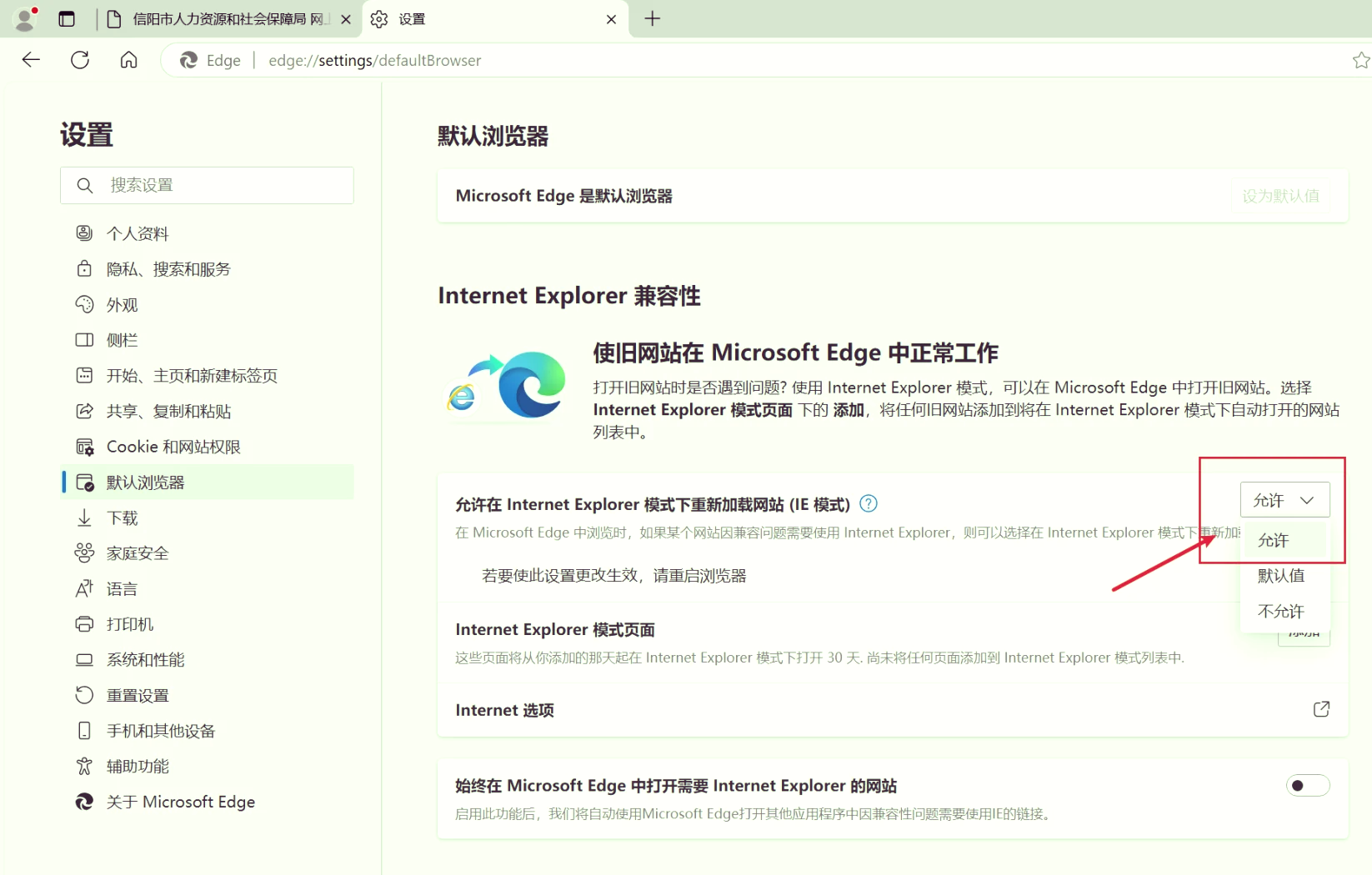Image resolution: width=1372 pixels, height=875 pixels.
Task: Open 打印机 settings
Action: click(208, 624)
